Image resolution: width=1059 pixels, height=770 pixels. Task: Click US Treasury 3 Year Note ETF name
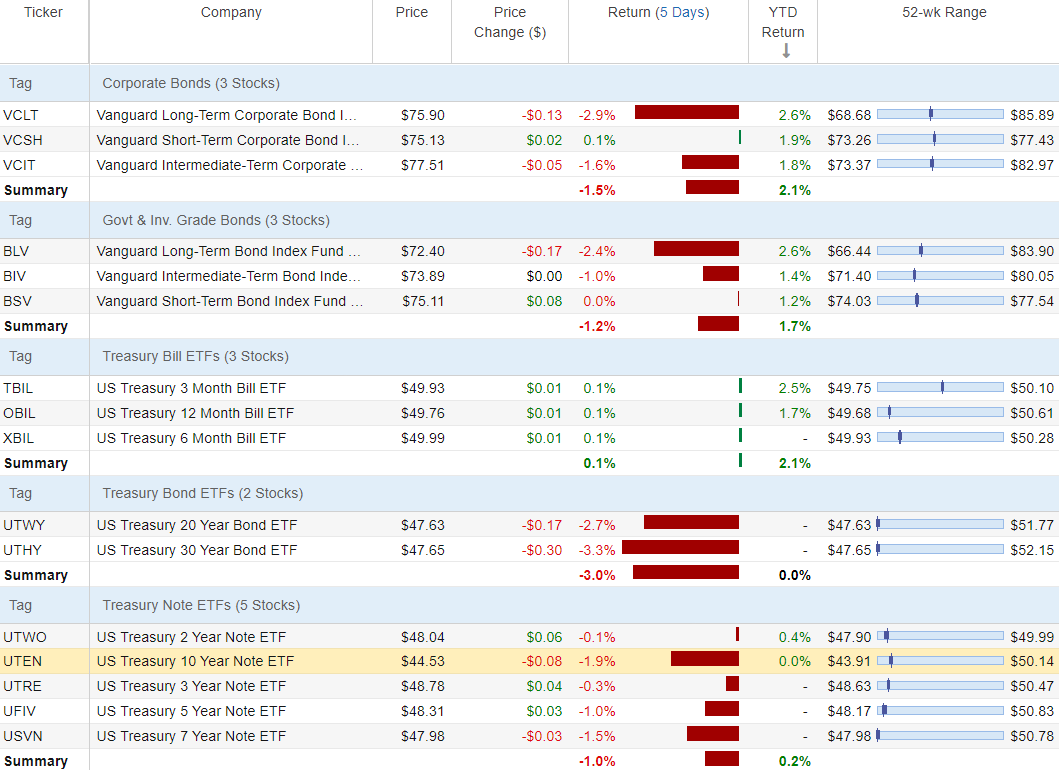191,686
